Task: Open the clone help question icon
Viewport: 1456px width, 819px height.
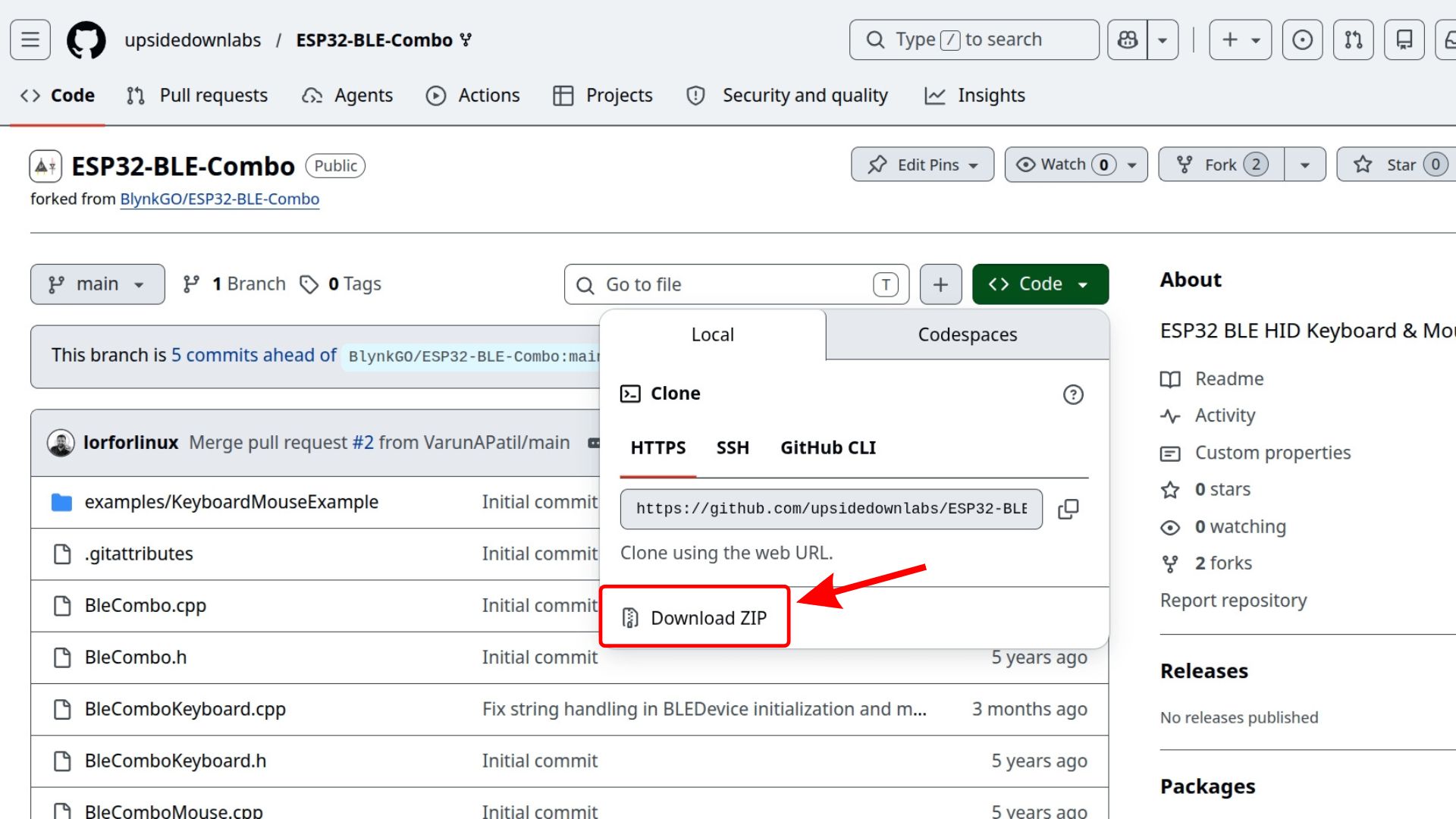Action: pyautogui.click(x=1073, y=394)
